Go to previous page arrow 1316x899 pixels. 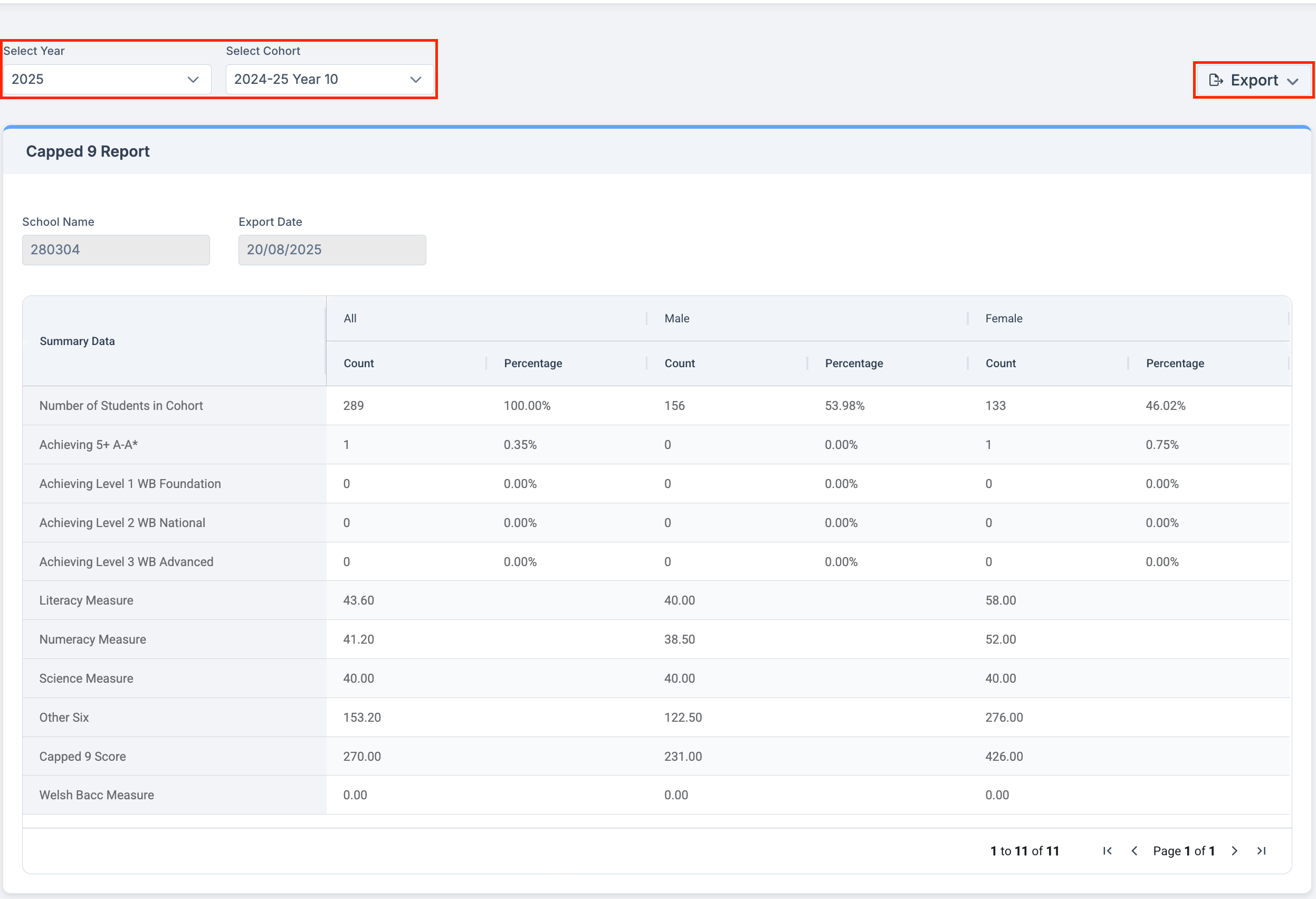[x=1134, y=851]
